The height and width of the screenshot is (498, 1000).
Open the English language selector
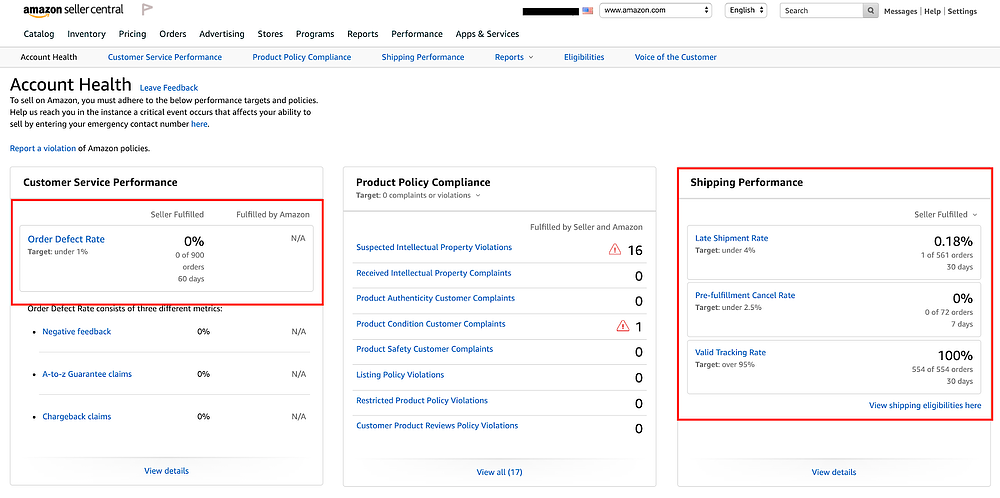point(746,10)
